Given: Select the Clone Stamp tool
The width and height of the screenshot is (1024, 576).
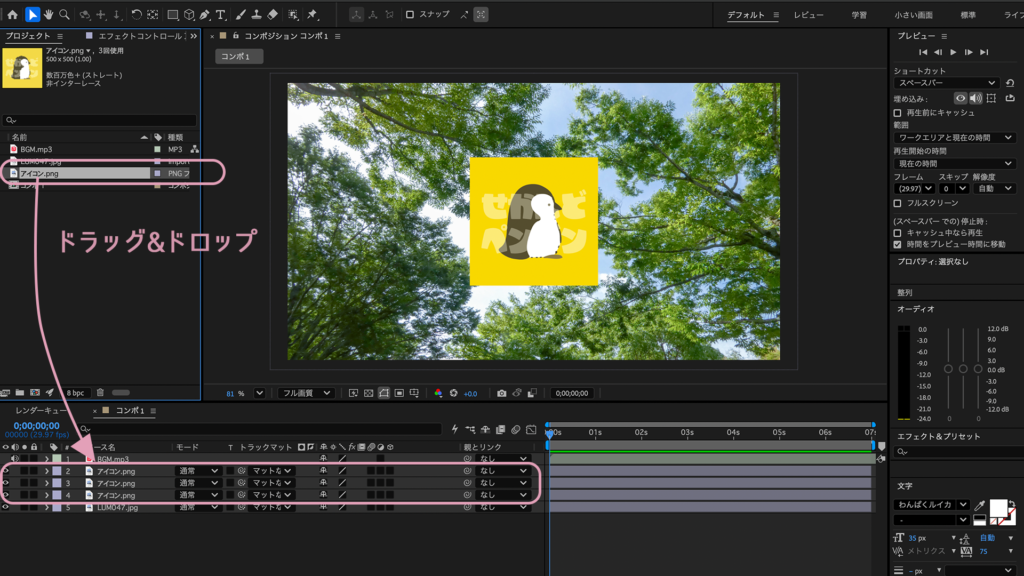Looking at the screenshot, I should click(x=256, y=14).
